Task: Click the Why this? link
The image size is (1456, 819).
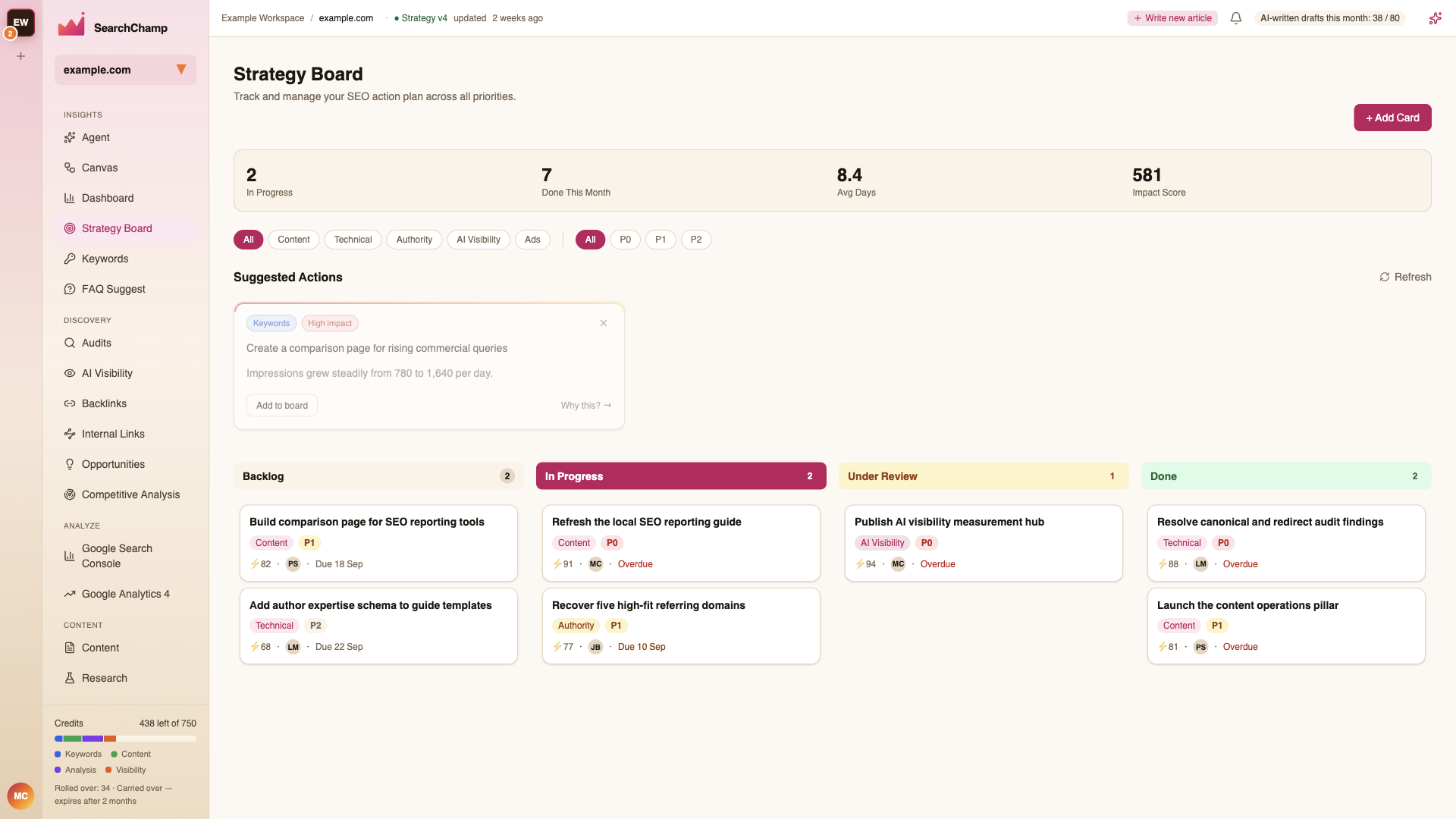Action: pos(585,406)
